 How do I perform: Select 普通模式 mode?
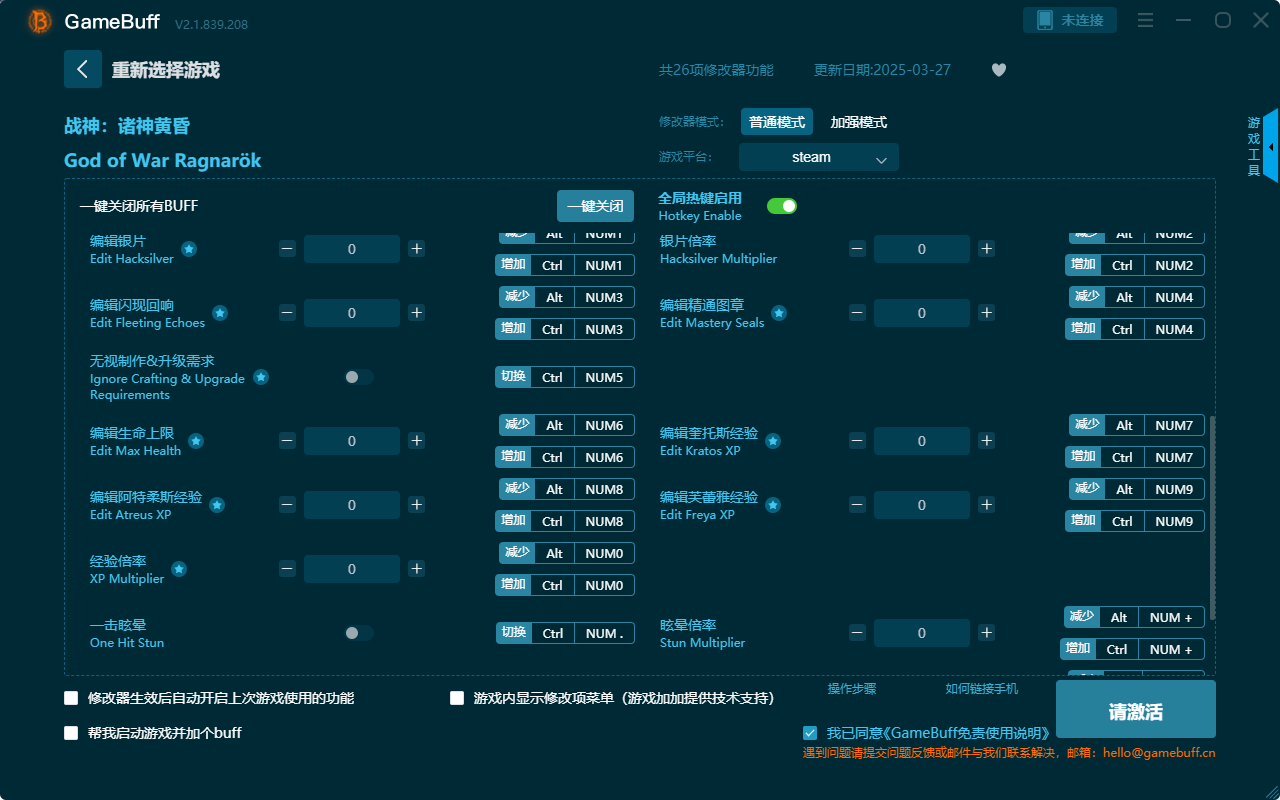click(777, 121)
